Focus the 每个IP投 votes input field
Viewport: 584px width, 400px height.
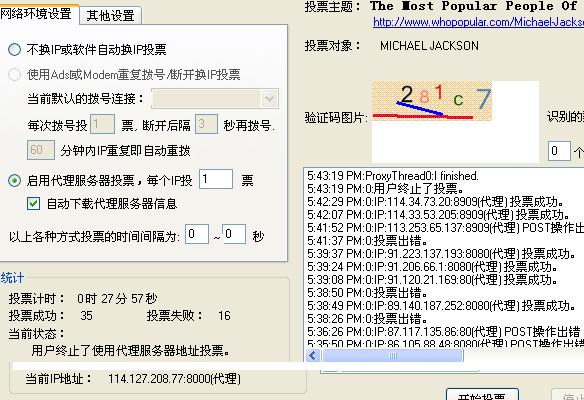pos(216,179)
